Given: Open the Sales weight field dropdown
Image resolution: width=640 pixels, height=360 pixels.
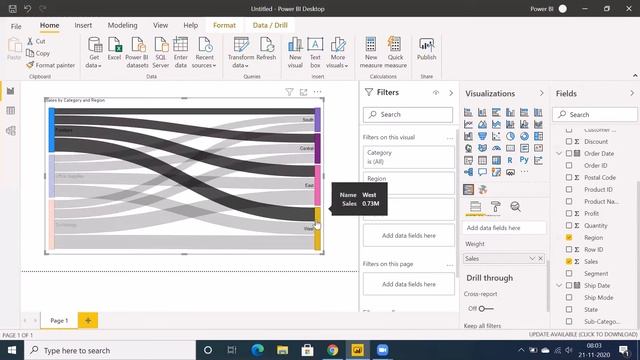Looking at the screenshot, I should [x=532, y=258].
